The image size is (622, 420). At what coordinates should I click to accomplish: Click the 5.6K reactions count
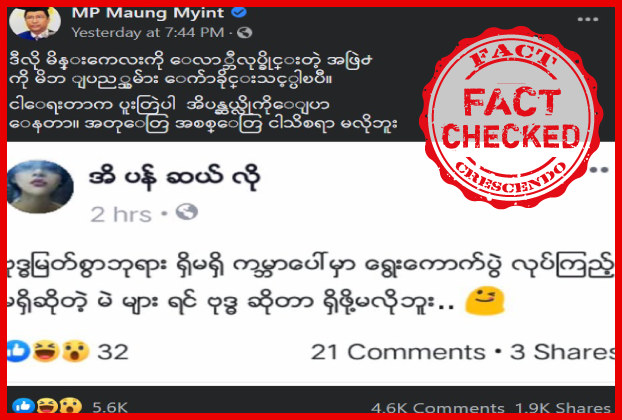click(110, 407)
